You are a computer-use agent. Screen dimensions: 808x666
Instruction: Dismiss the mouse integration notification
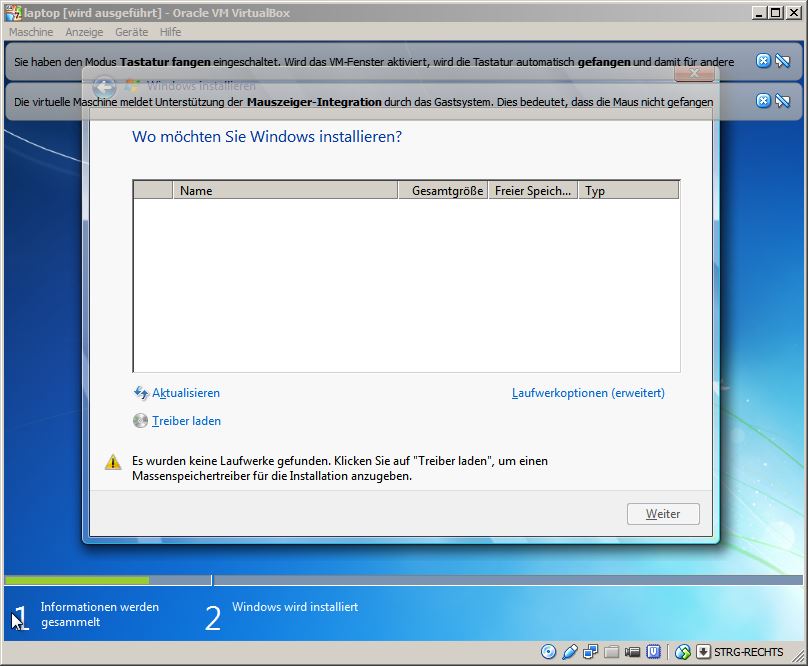tap(764, 101)
